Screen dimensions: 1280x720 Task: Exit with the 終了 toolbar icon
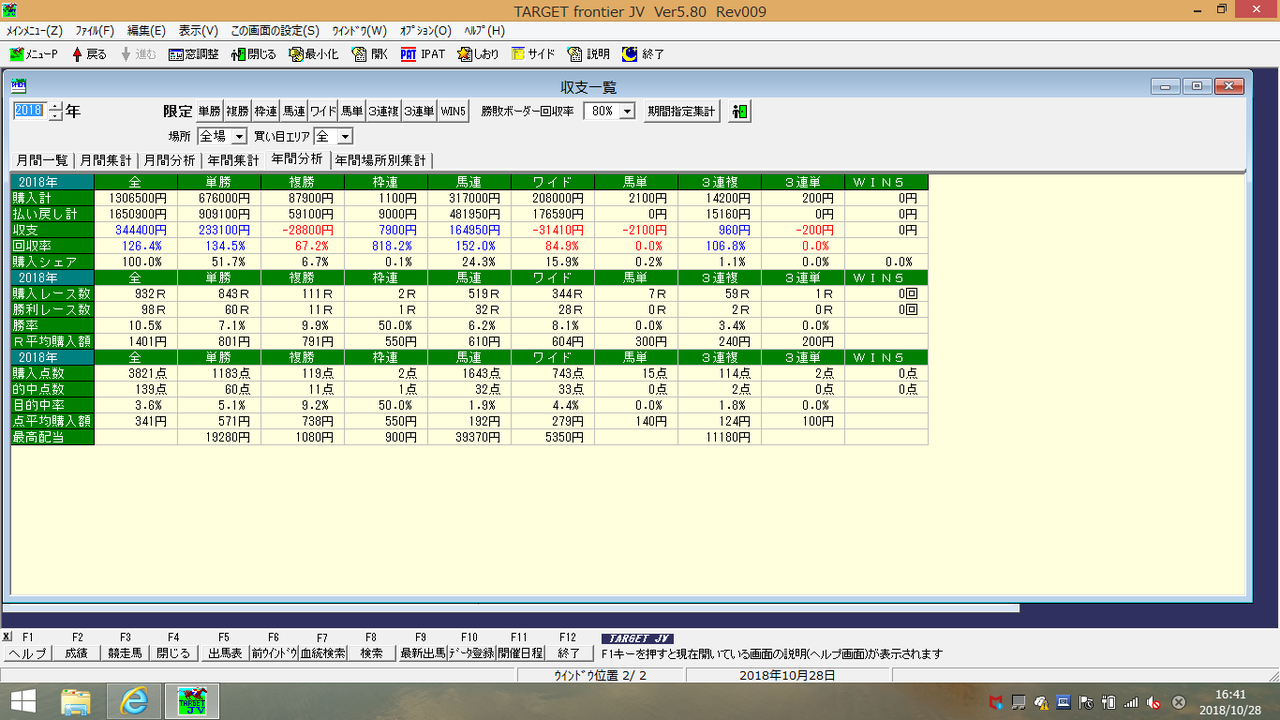point(643,54)
